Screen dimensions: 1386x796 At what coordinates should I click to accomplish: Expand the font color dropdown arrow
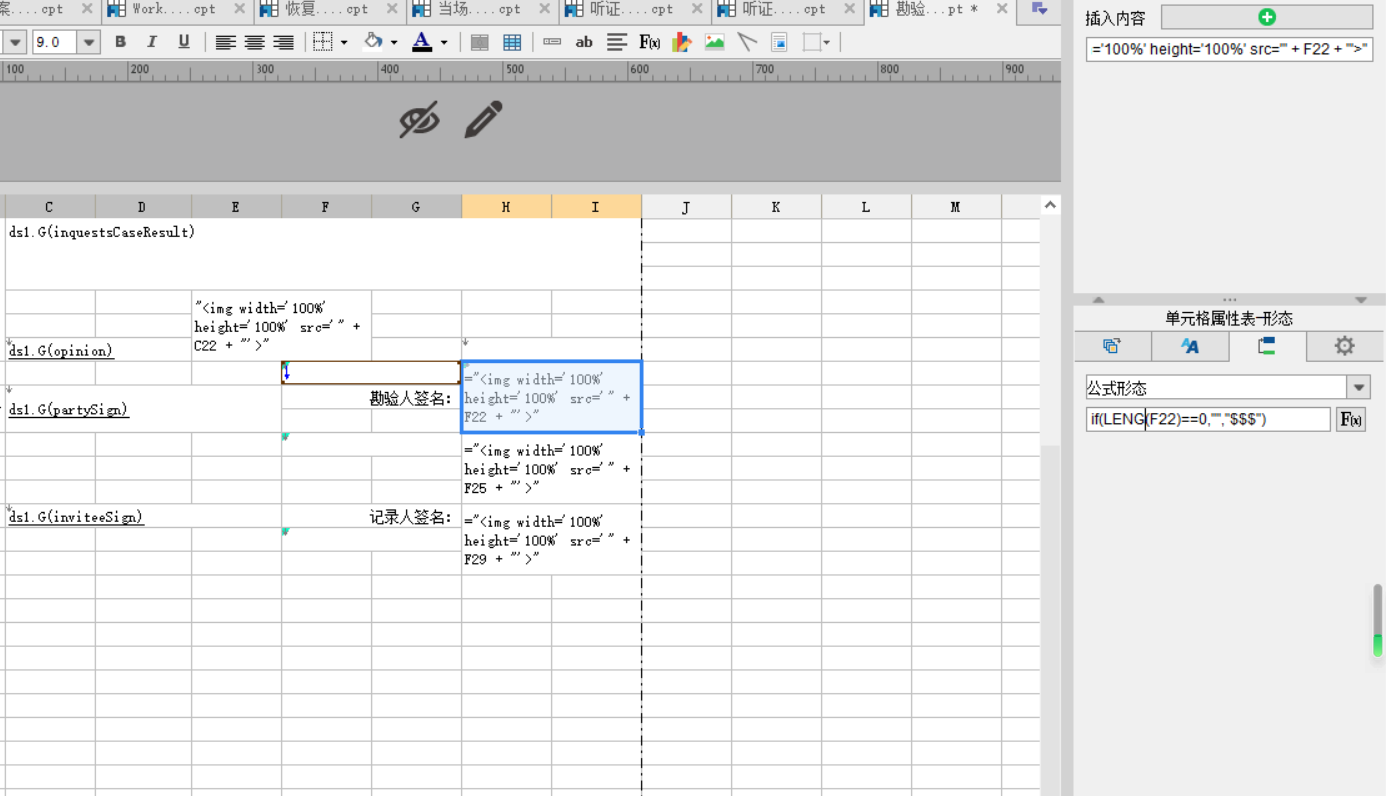[444, 42]
